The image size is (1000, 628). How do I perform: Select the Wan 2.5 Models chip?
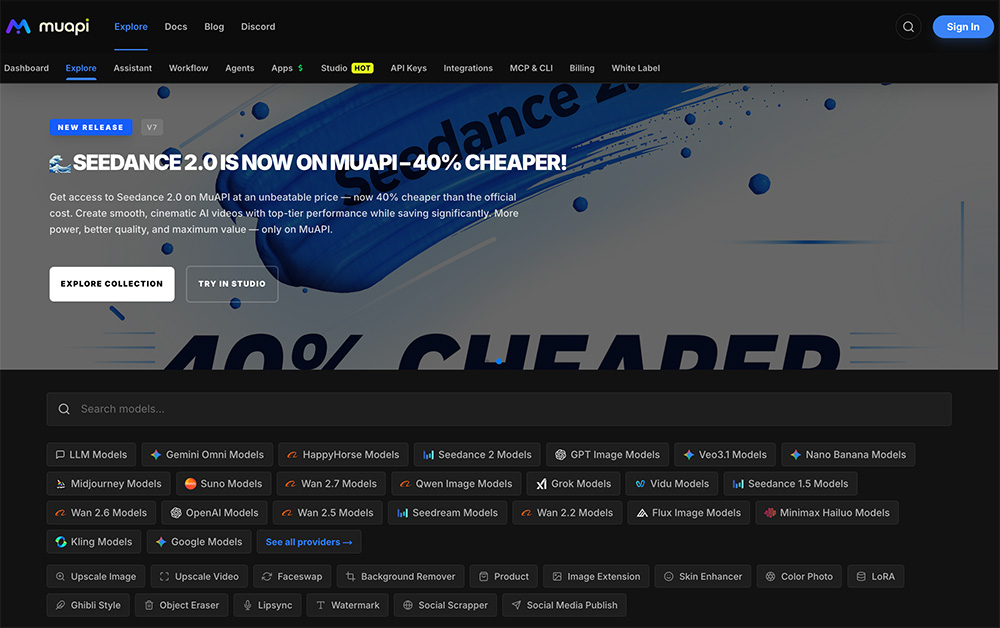coord(328,513)
